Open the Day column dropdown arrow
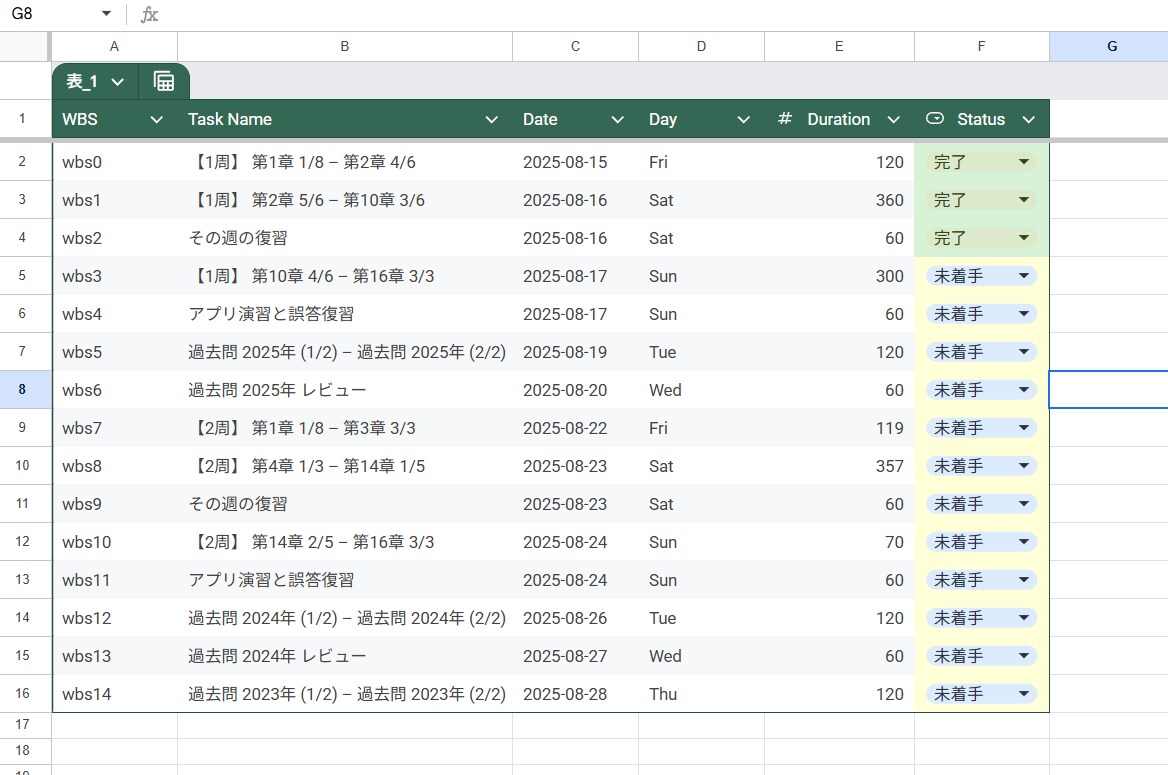1168x775 pixels. click(743, 119)
